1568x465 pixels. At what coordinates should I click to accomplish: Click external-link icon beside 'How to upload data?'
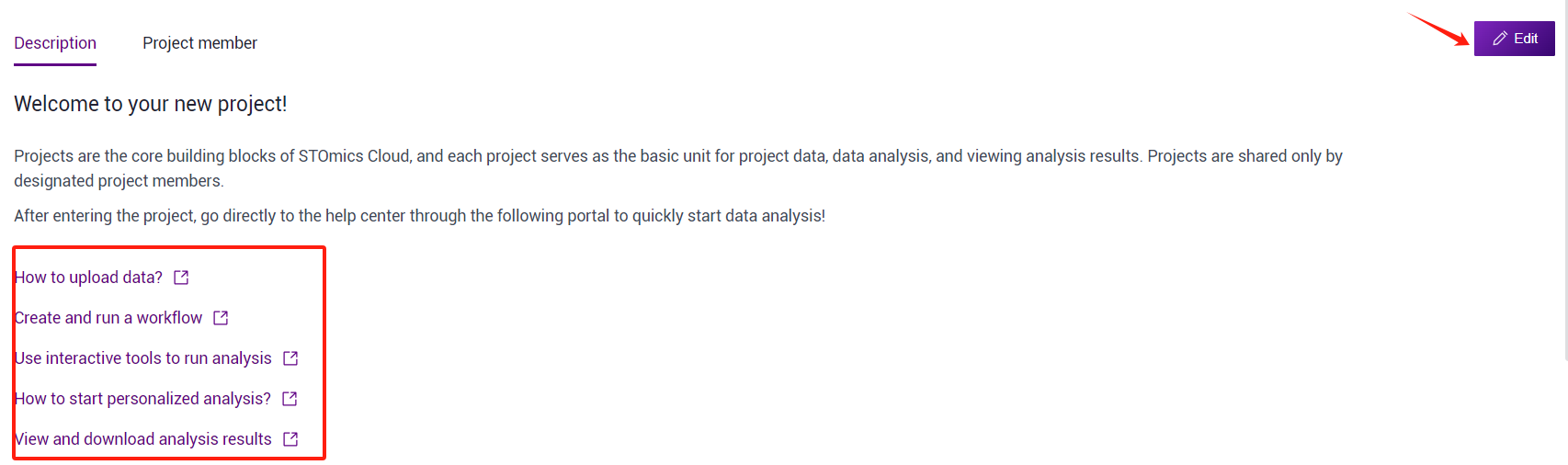(x=181, y=278)
